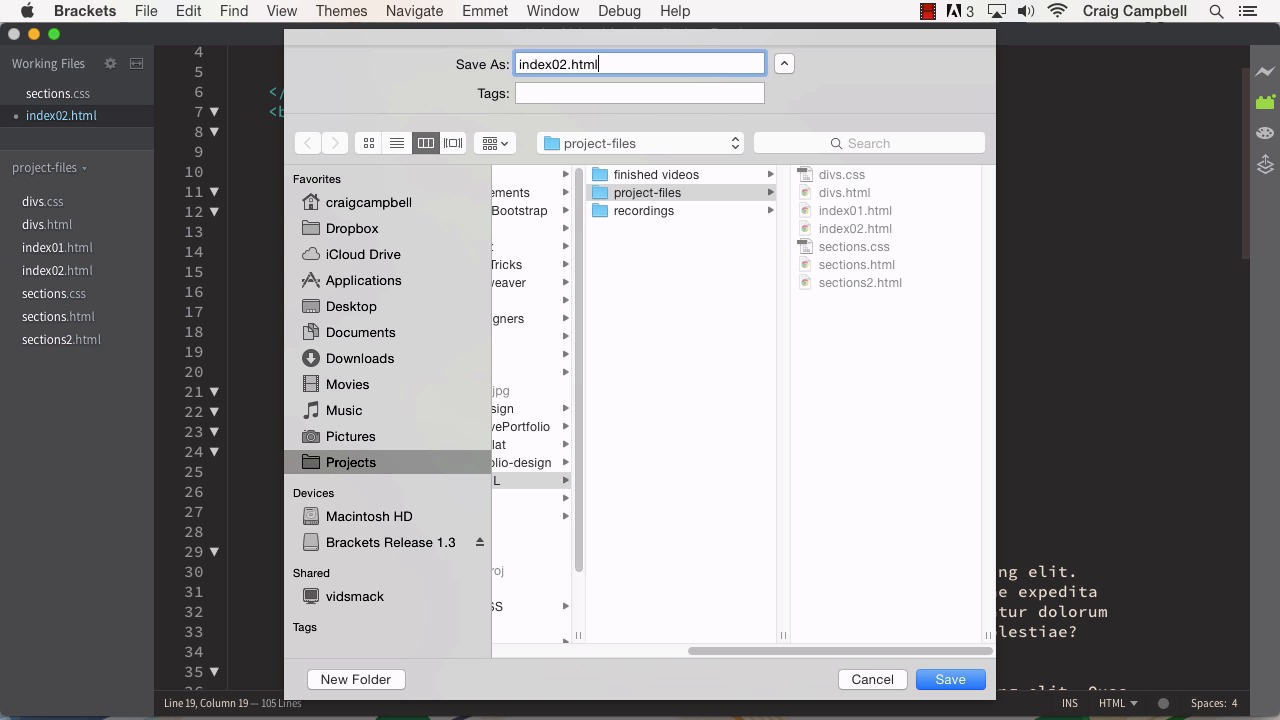The height and width of the screenshot is (720, 1280).
Task: Click the Tags input field
Action: click(x=640, y=93)
